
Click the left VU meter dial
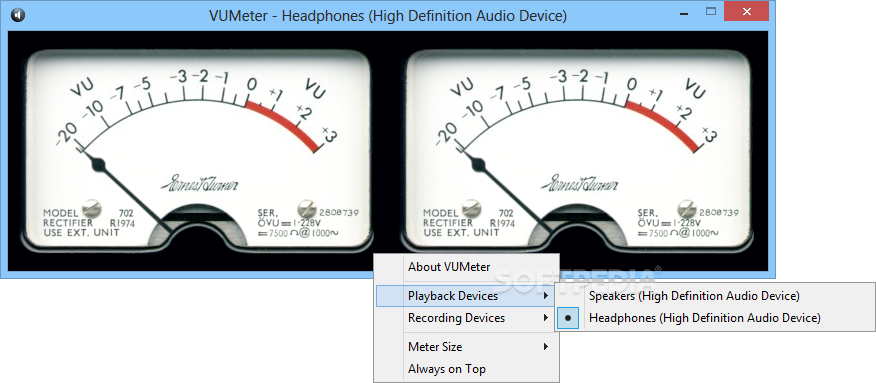[x=196, y=151]
